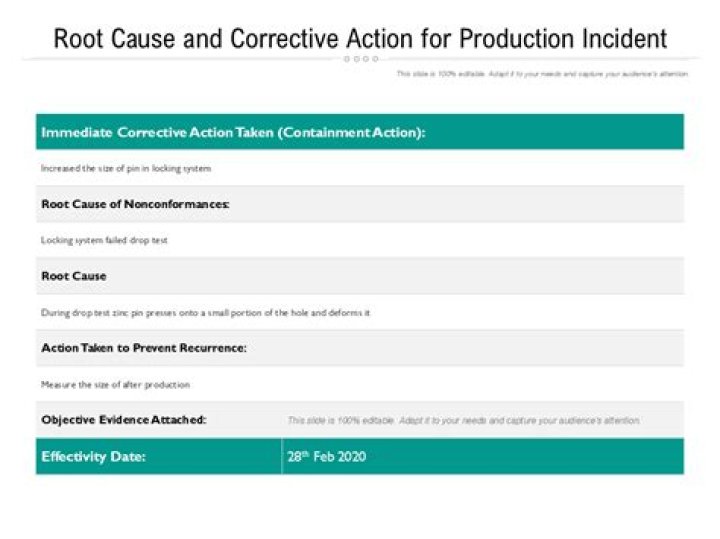Select the 'Objective Evidence Attached' label
Image resolution: width=720 pixels, height=539 pixels.
tap(124, 420)
